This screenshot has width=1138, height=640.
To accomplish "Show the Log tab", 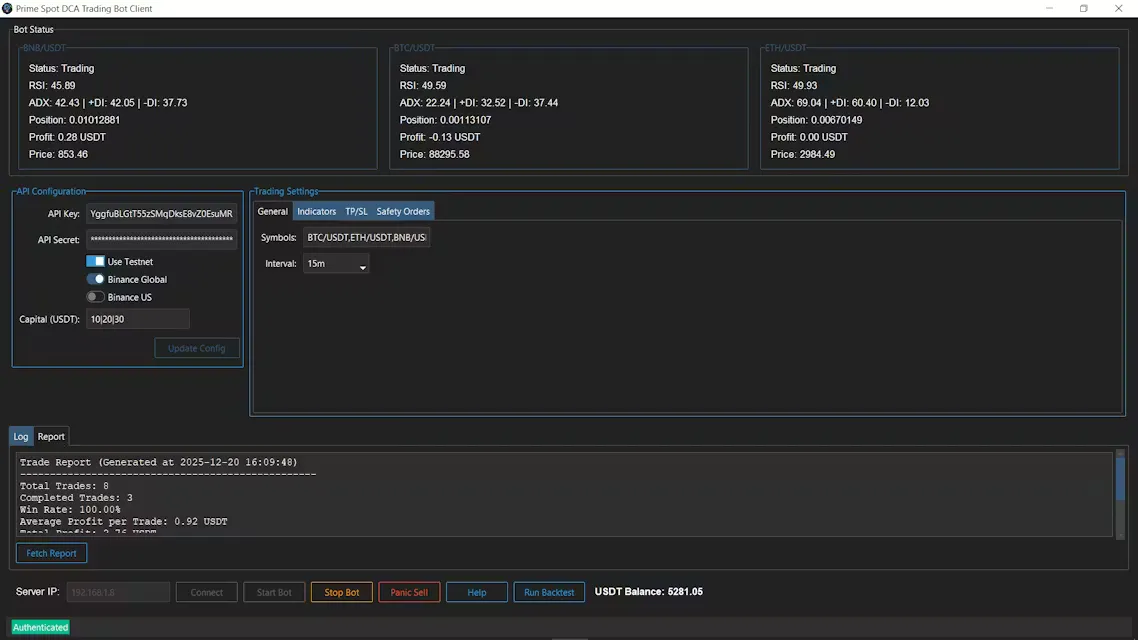I will point(21,437).
